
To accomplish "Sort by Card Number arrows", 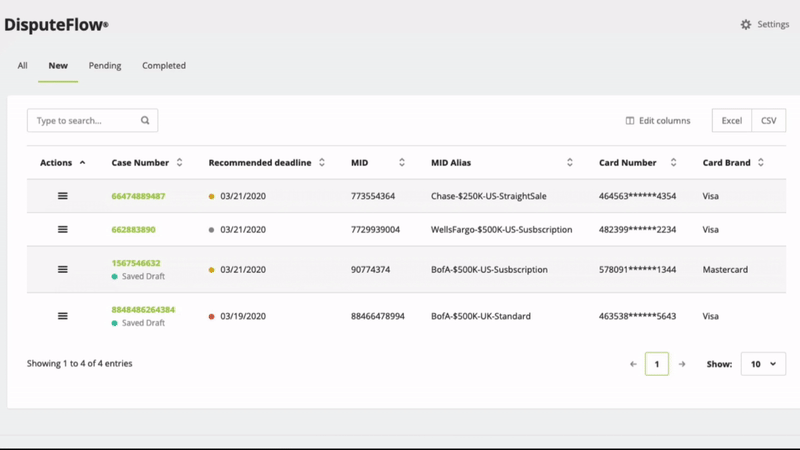I will [673, 163].
